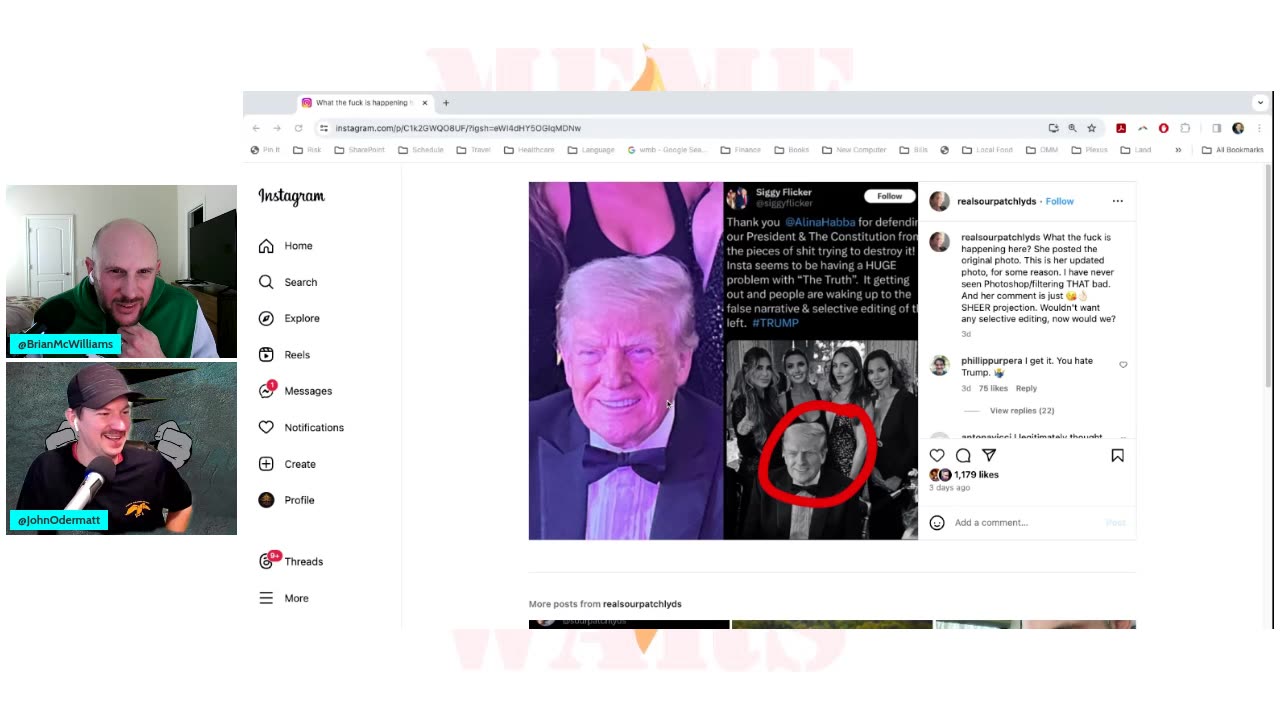This screenshot has height=720, width=1280.
Task: Open Search in the Instagram sidebar
Action: pos(288,282)
